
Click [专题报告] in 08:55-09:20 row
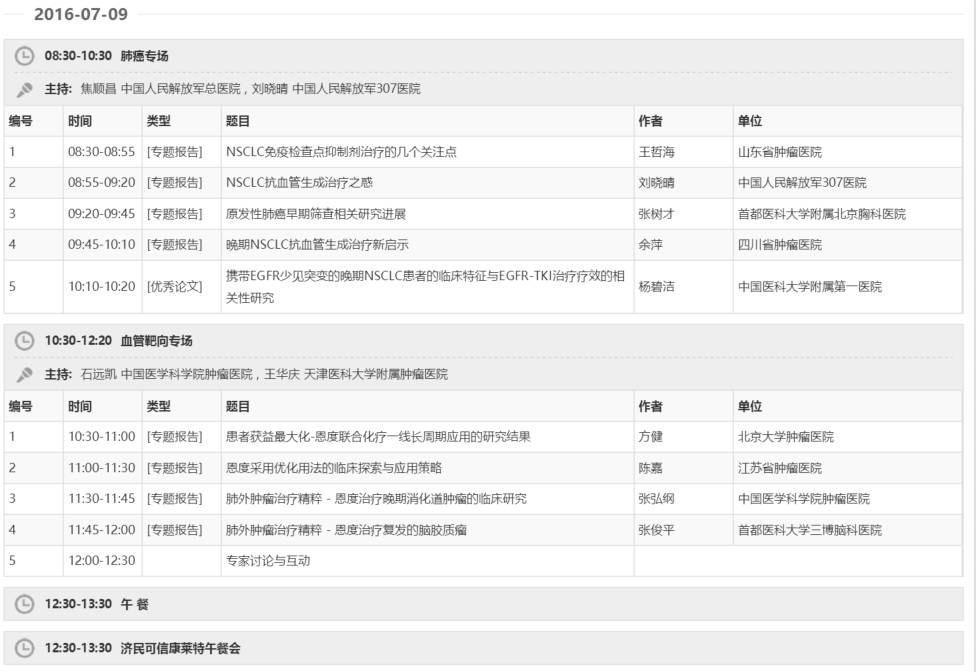(x=175, y=183)
